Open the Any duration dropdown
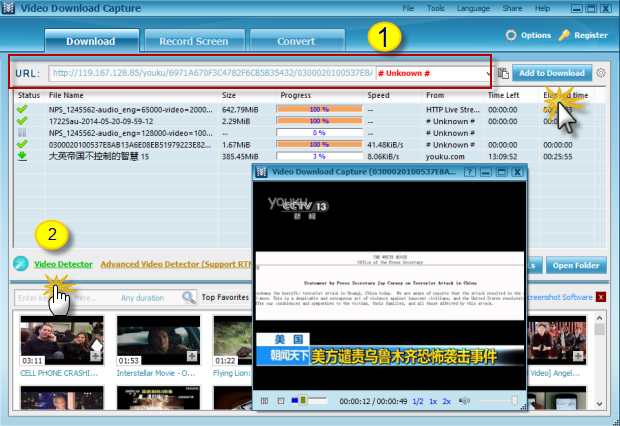 (x=142, y=298)
